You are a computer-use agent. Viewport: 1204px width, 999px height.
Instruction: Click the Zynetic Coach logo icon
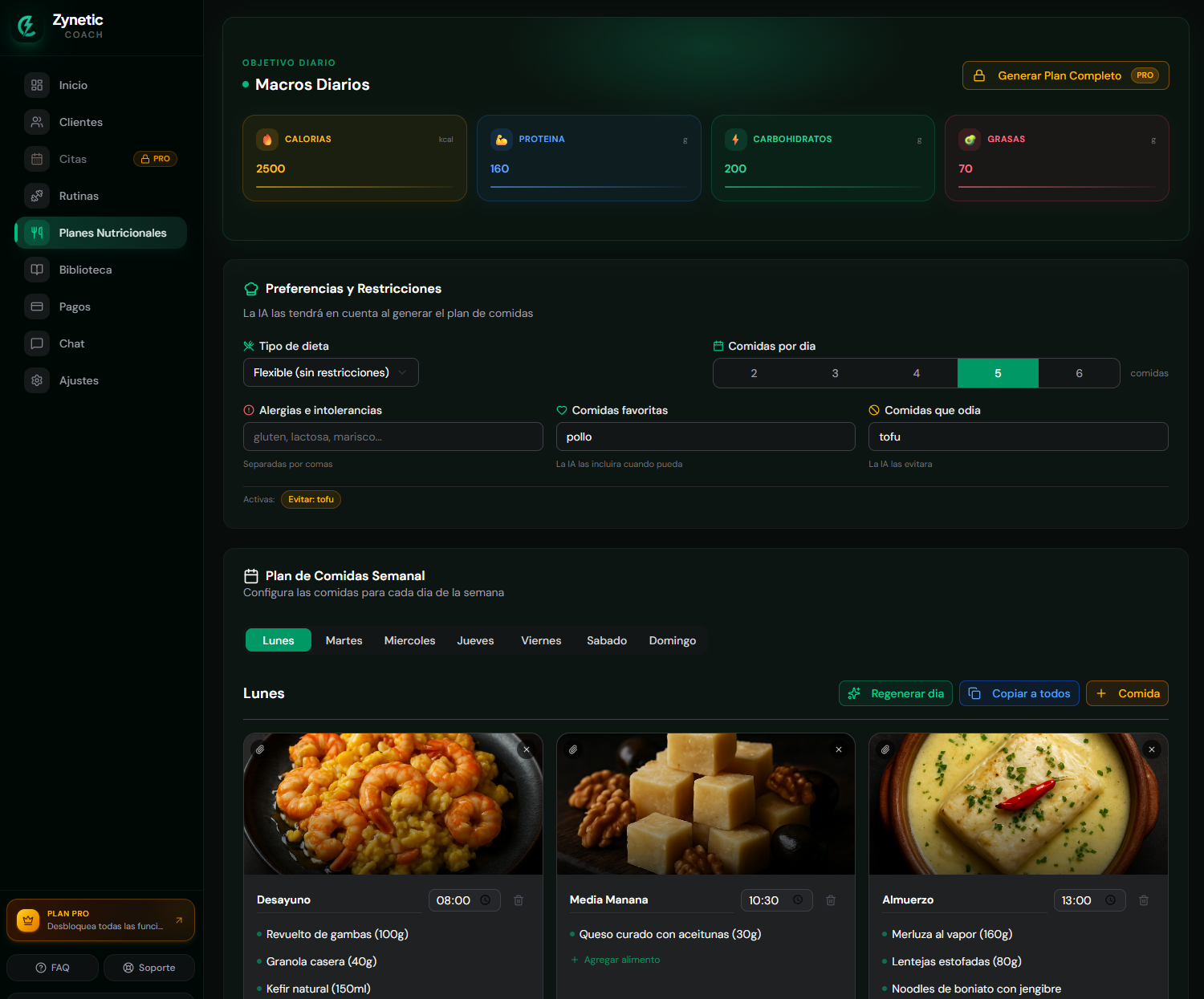tap(27, 26)
